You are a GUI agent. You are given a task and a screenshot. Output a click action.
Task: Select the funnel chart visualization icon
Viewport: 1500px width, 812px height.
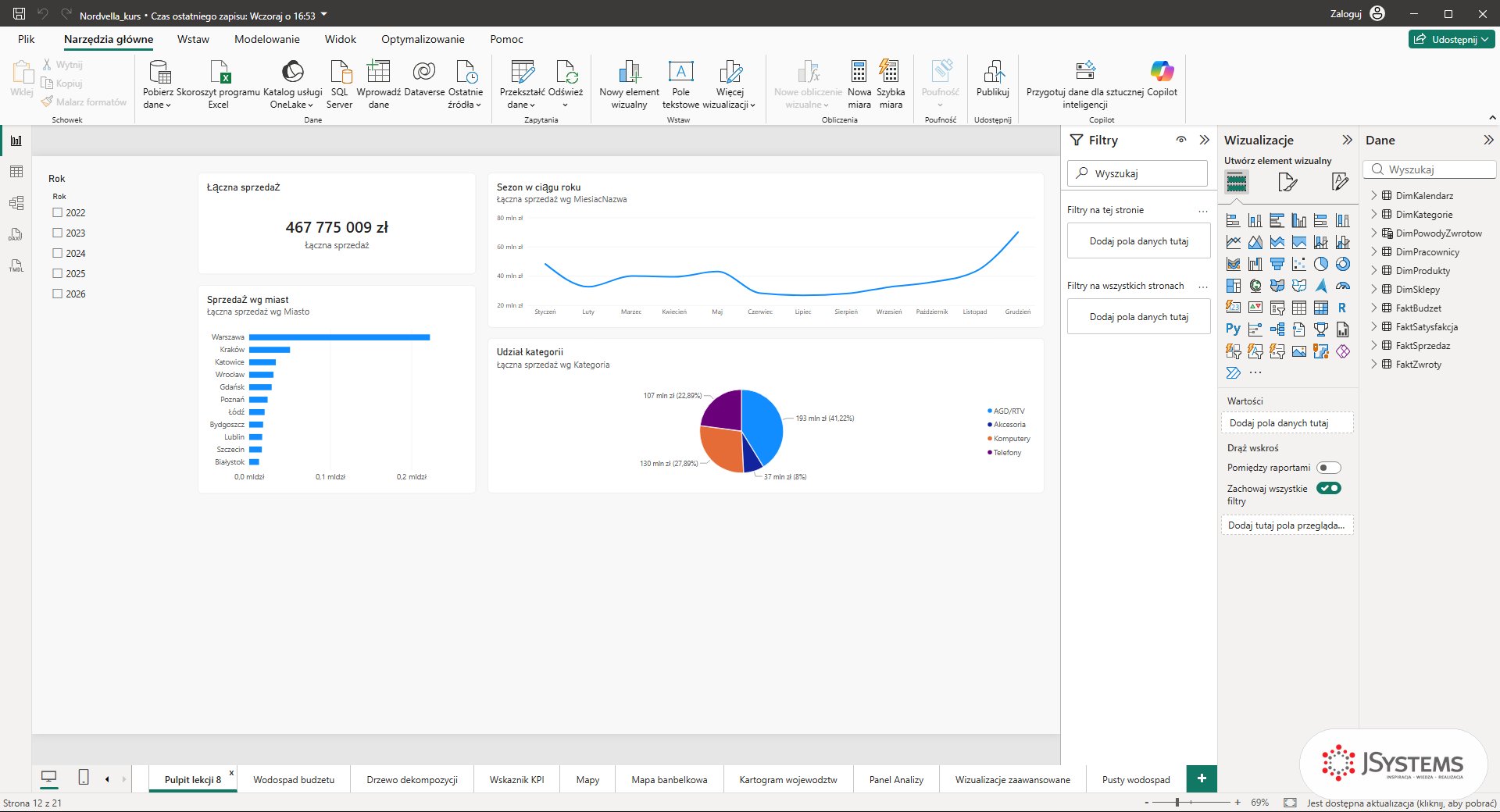(x=1277, y=264)
